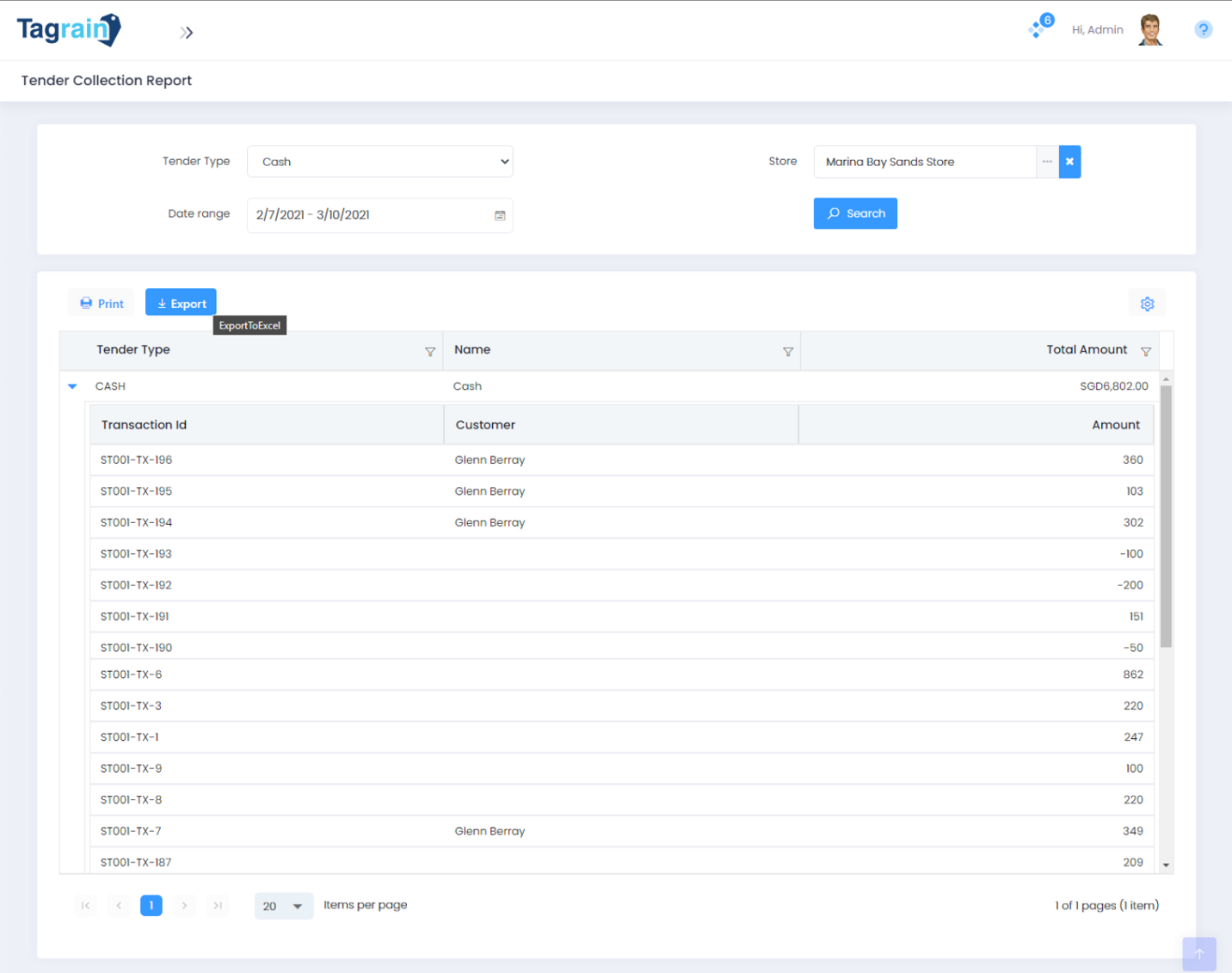Filter the Name column
Image resolution: width=1232 pixels, height=973 pixels.
point(787,352)
